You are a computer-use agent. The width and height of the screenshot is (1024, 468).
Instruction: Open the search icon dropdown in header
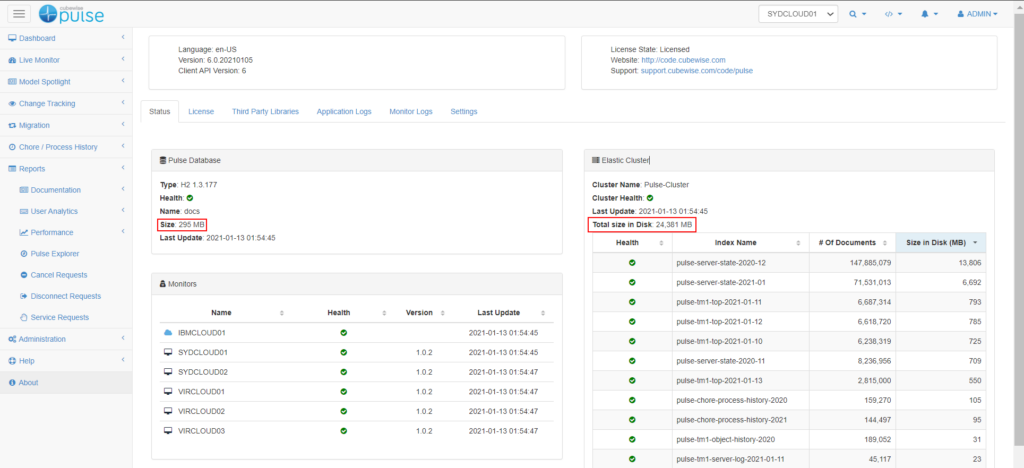pyautogui.click(x=858, y=15)
